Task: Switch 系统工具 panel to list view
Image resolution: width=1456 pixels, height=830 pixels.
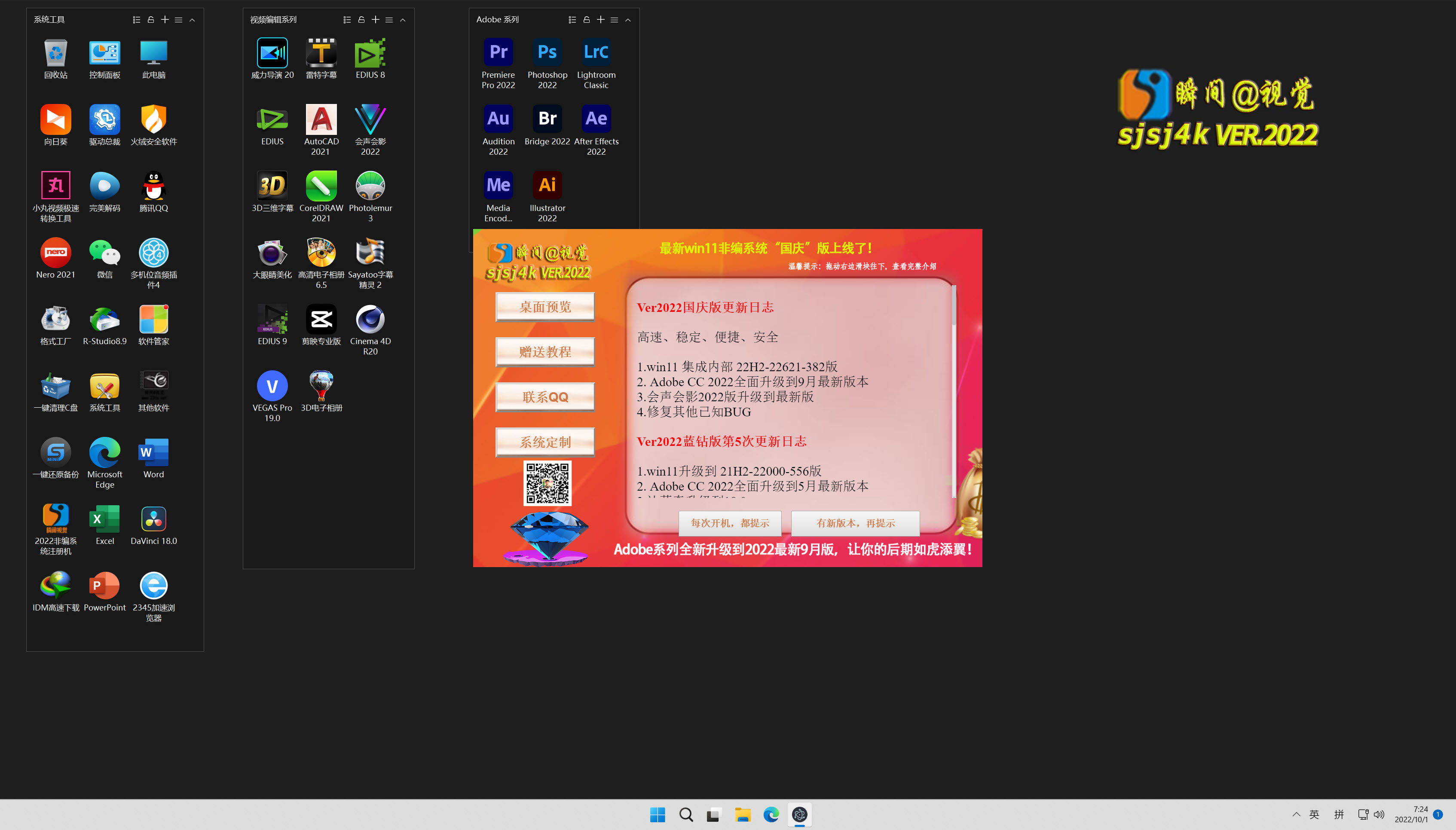Action: point(136,19)
